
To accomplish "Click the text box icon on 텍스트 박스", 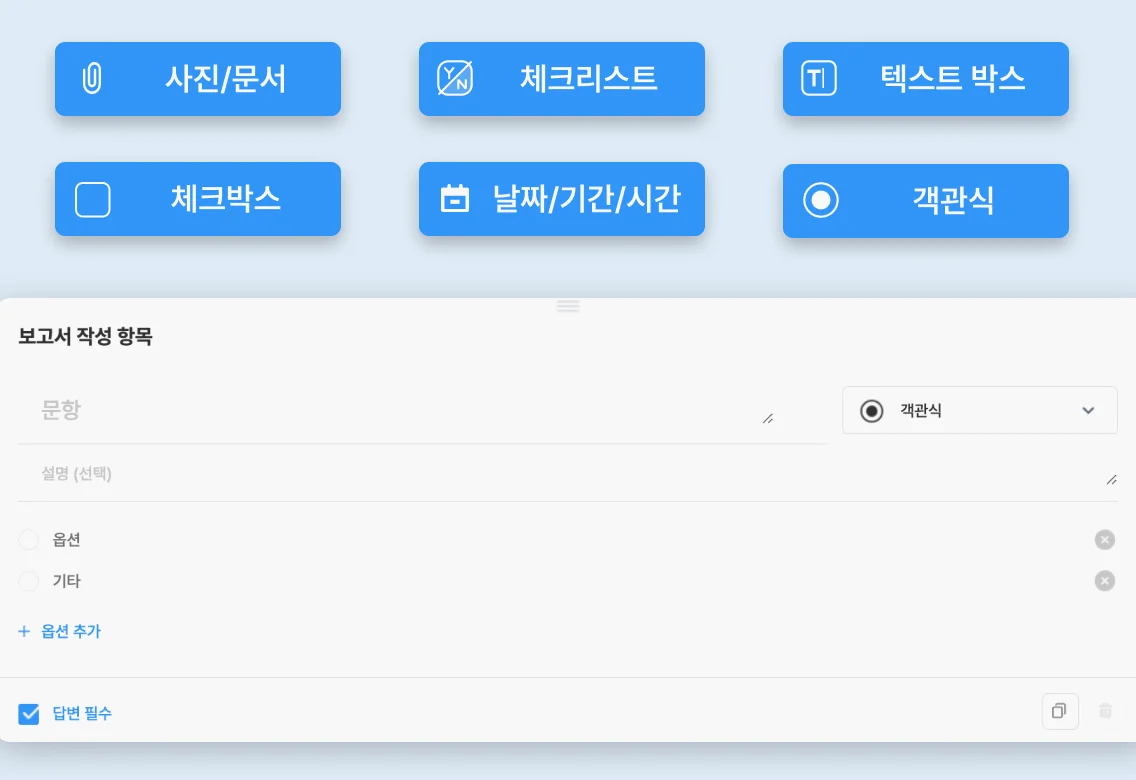I will click(x=819, y=78).
